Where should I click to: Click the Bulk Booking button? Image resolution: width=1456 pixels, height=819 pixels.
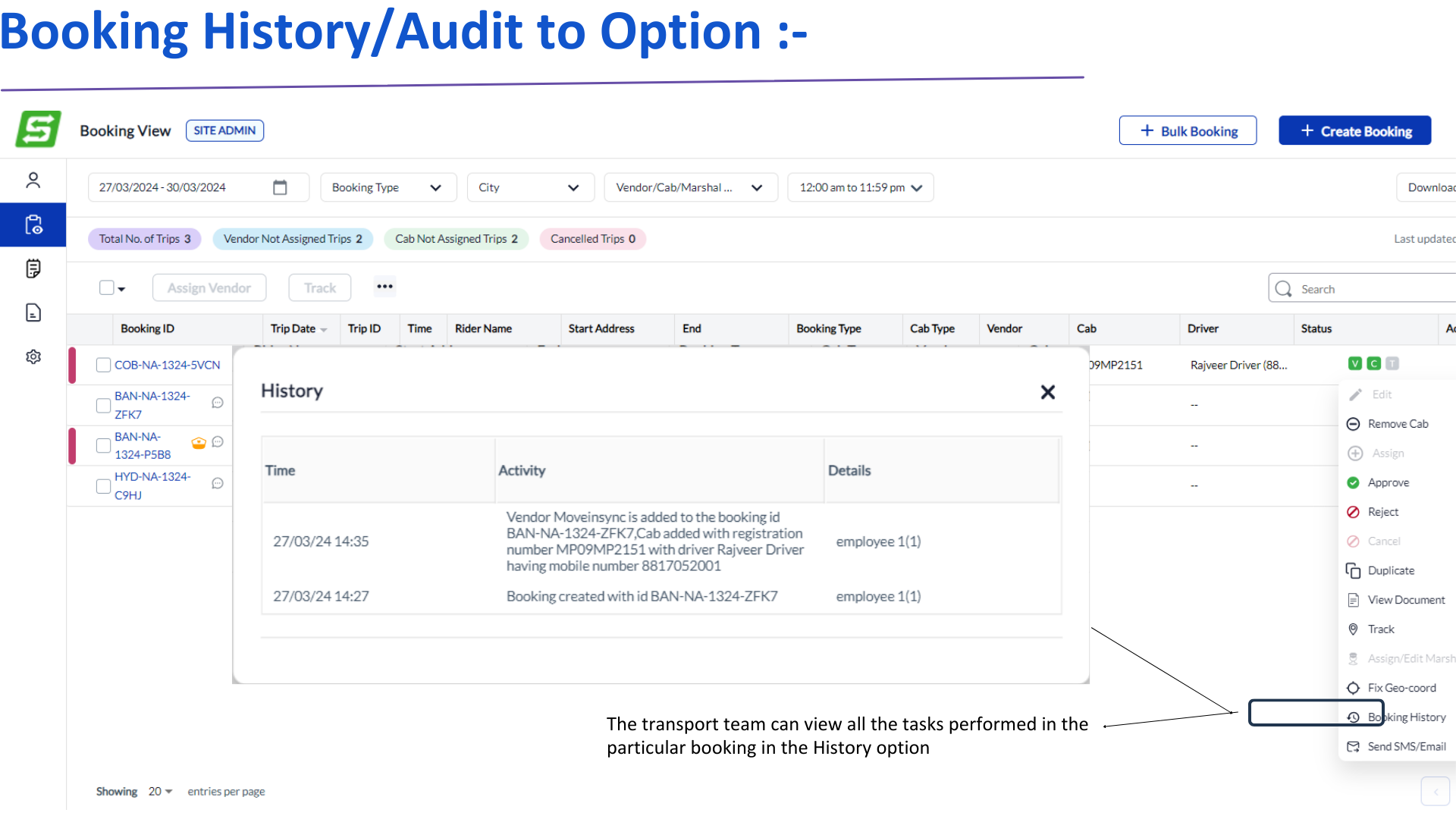pos(1188,131)
